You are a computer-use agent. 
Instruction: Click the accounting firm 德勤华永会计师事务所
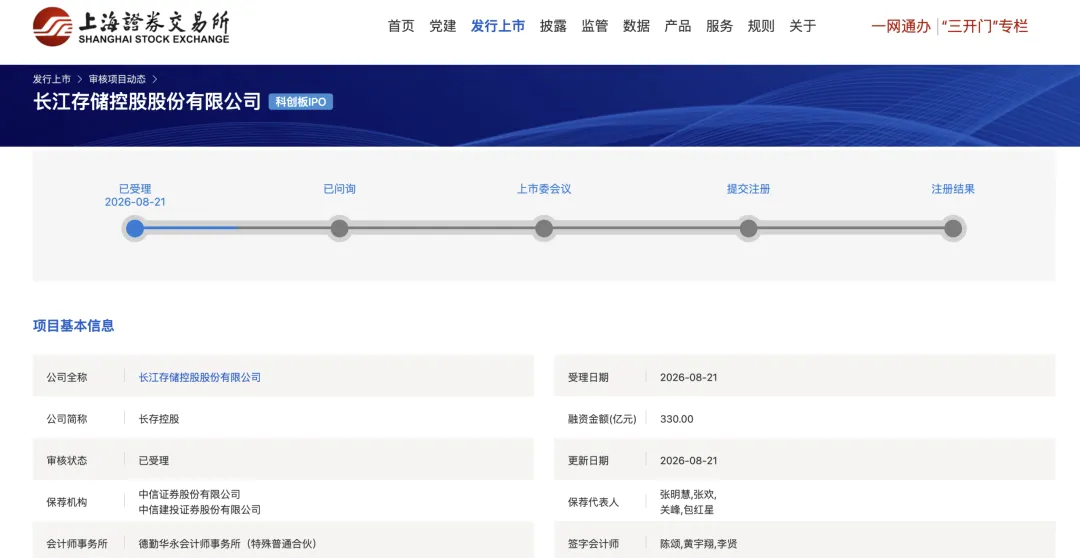pos(227,544)
